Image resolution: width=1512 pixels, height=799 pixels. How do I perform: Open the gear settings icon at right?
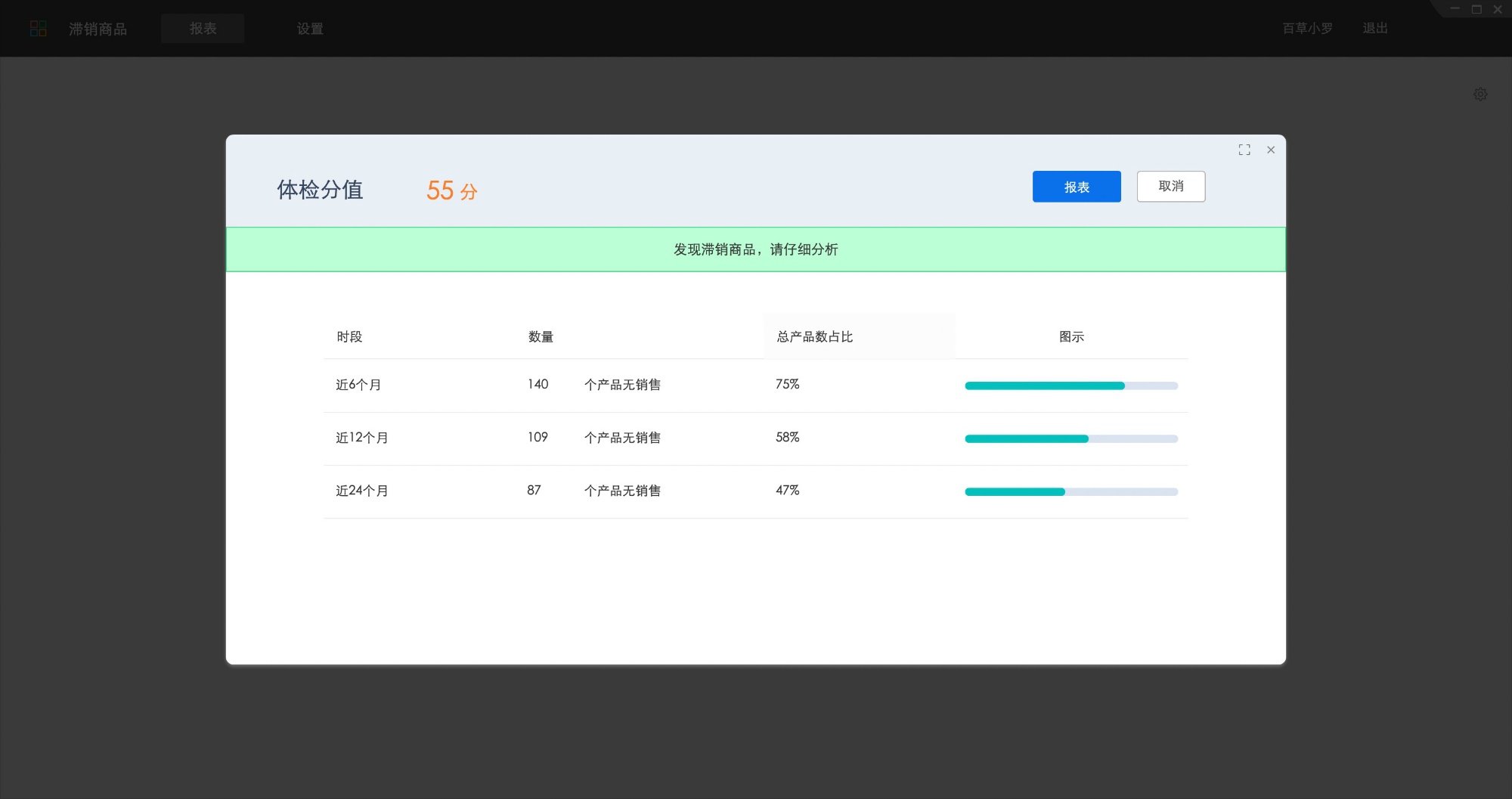pyautogui.click(x=1480, y=94)
